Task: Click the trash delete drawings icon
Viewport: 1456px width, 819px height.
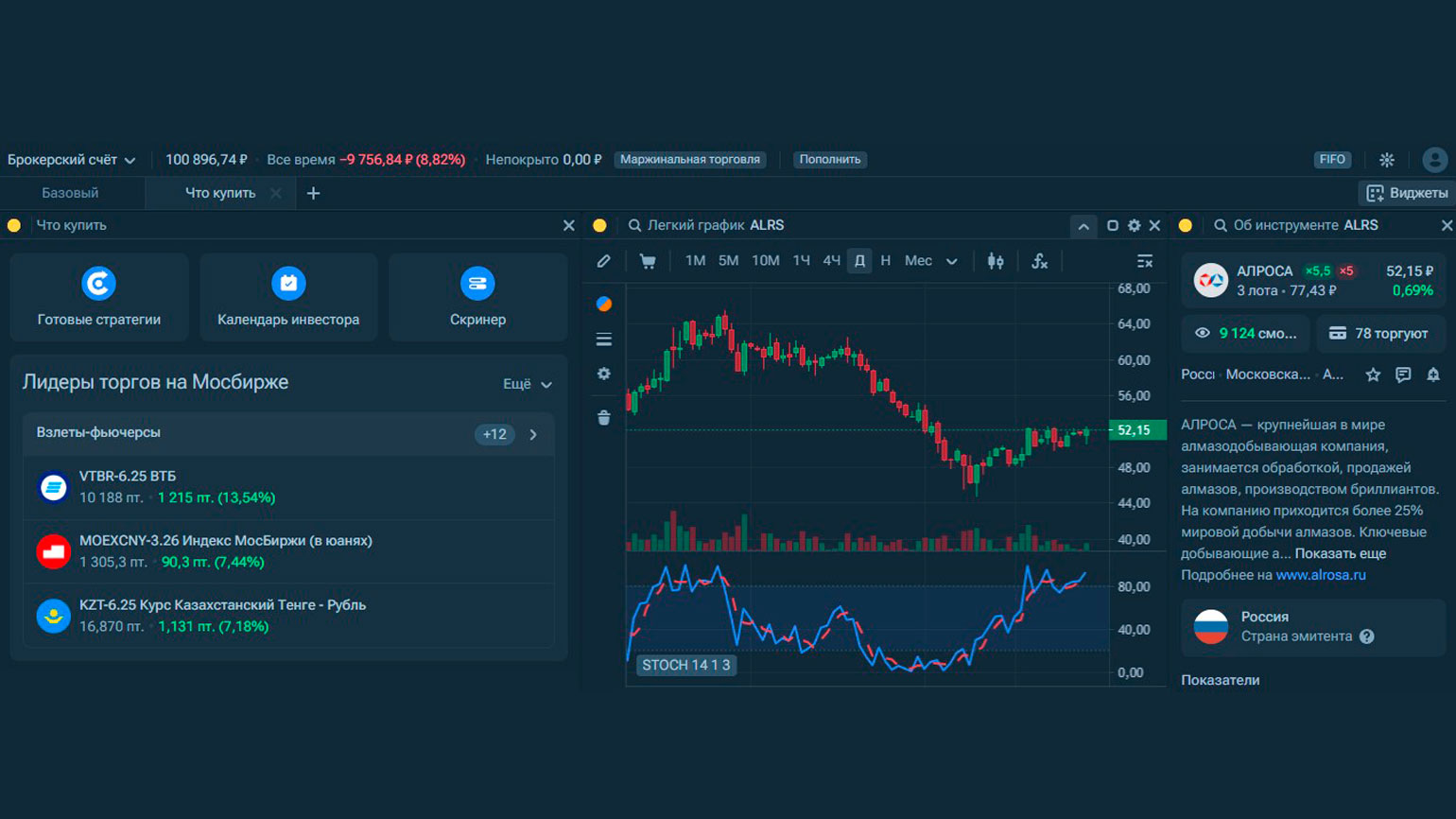Action: 604,417
